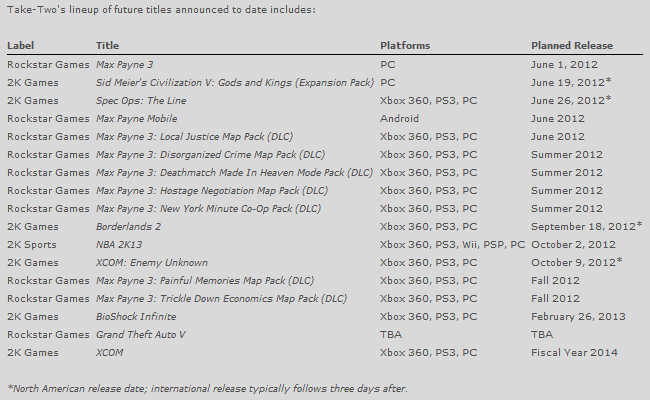Click the Local Justice Map Pack title
The image size is (650, 400).
click(x=194, y=137)
